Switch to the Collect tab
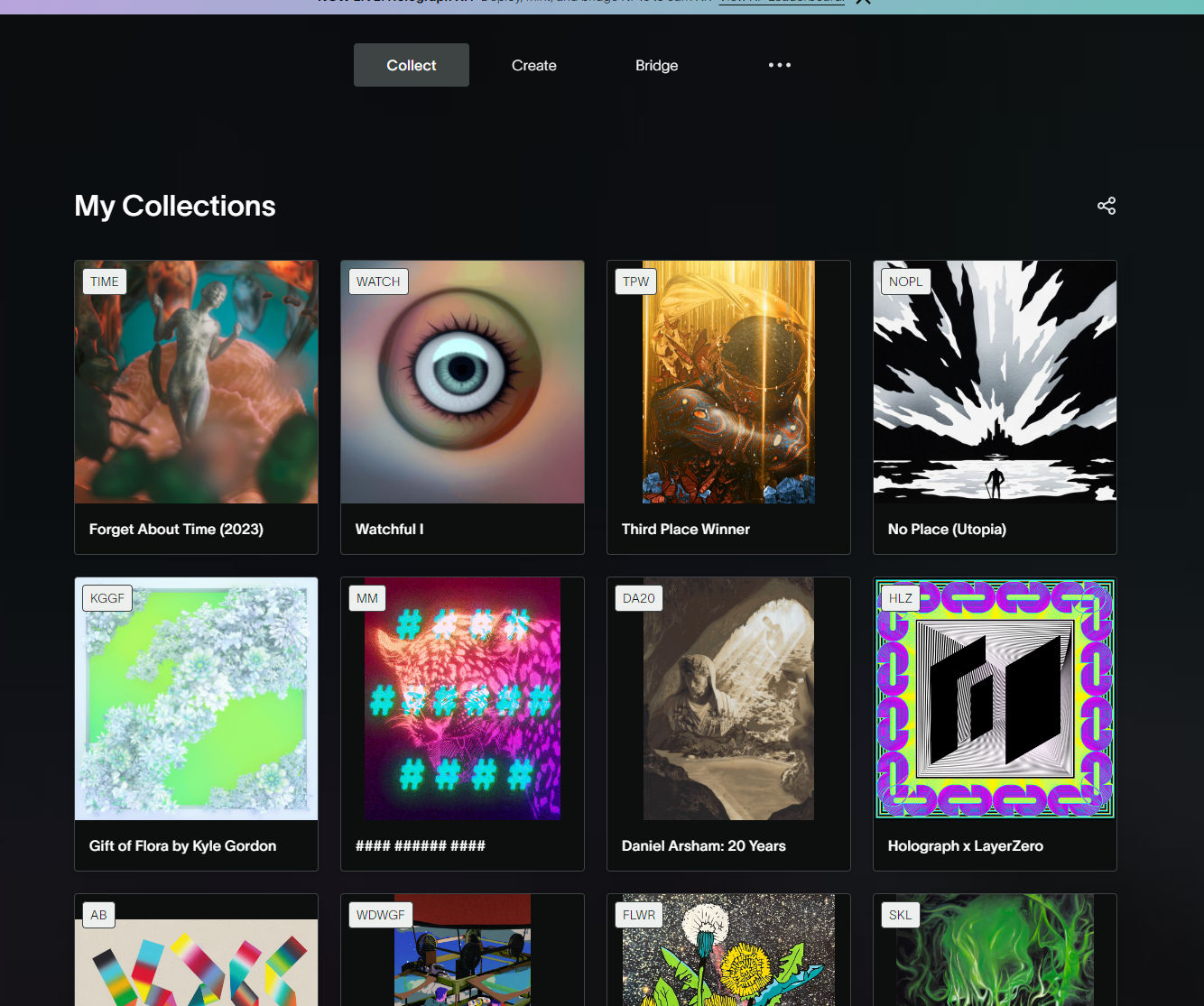 (x=412, y=65)
